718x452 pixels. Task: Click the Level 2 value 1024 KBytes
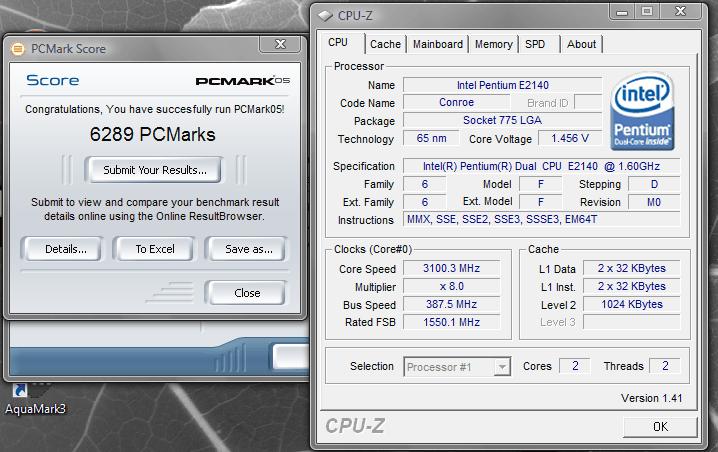coord(631,305)
